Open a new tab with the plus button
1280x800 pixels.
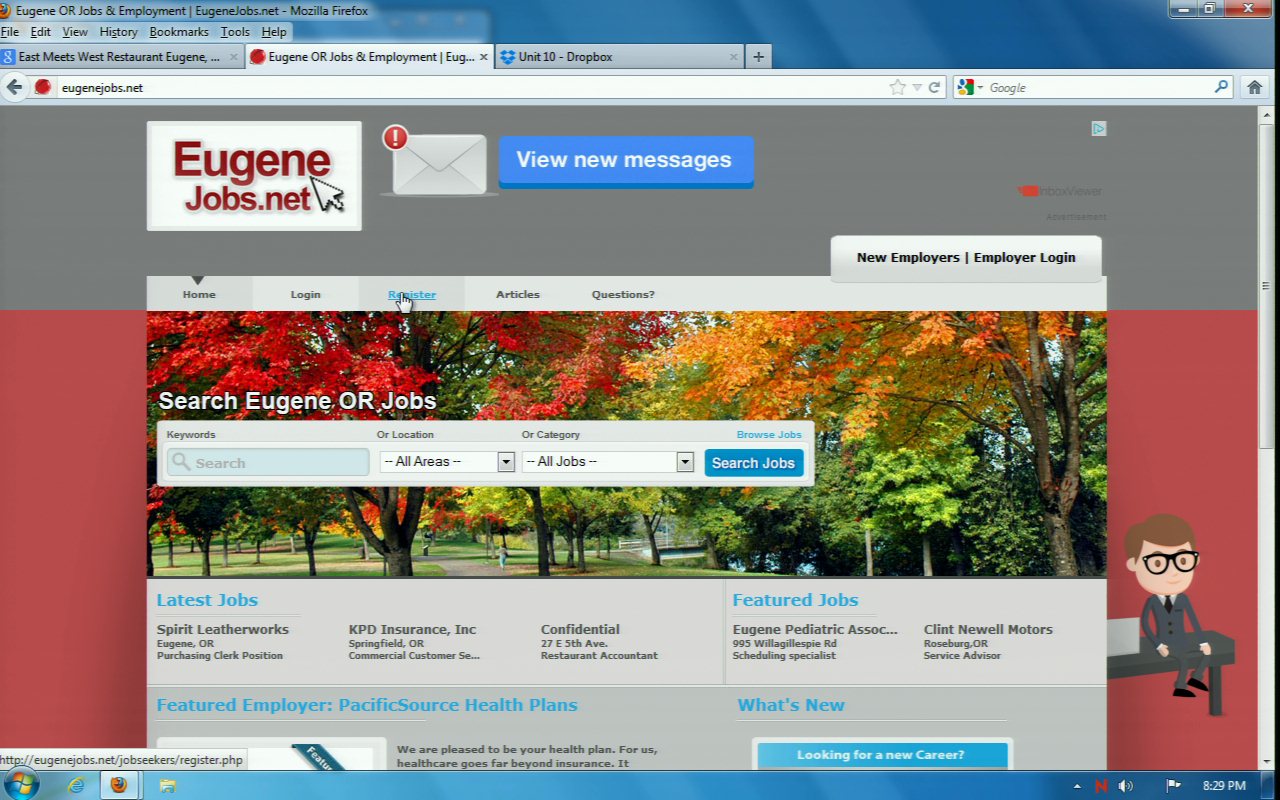click(x=758, y=57)
